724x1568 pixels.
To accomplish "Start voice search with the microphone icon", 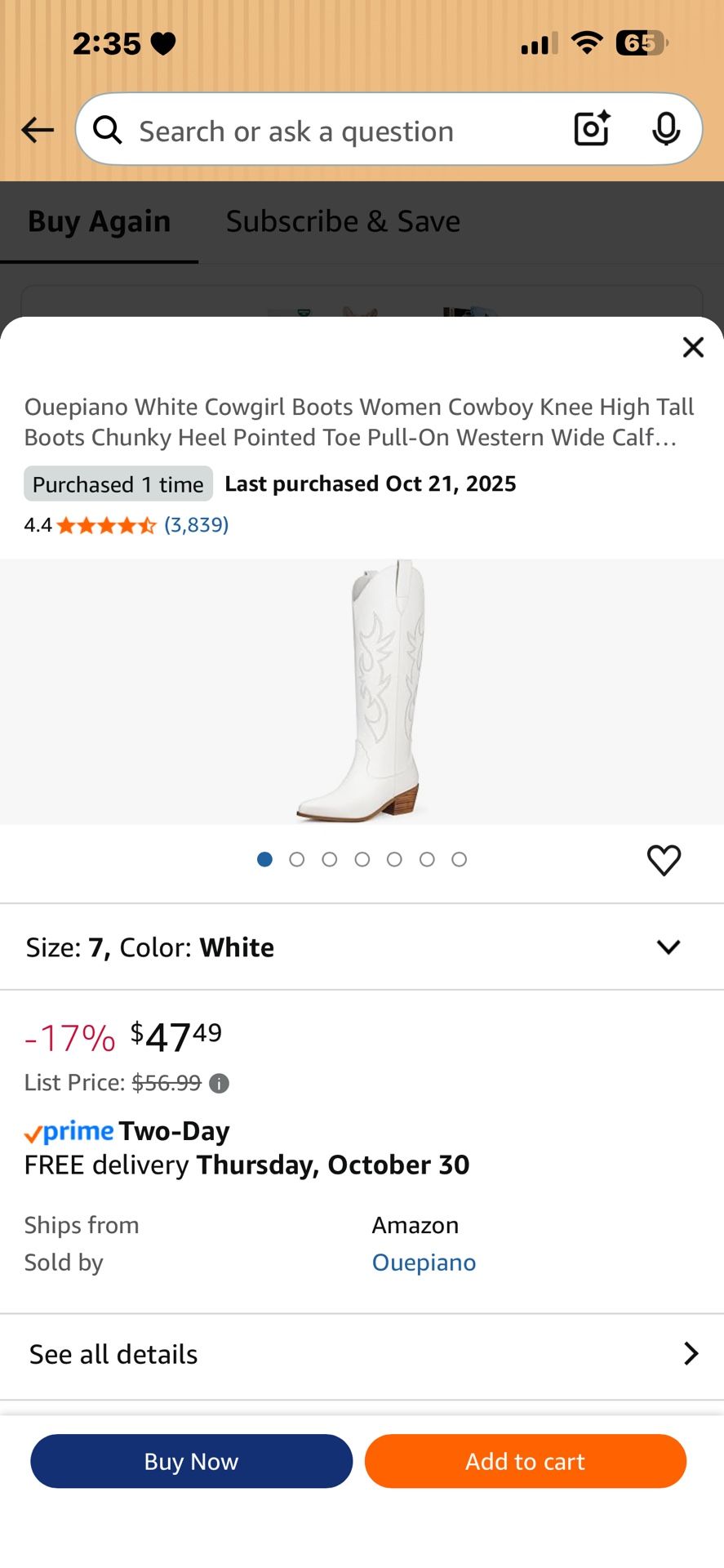I will 667,129.
